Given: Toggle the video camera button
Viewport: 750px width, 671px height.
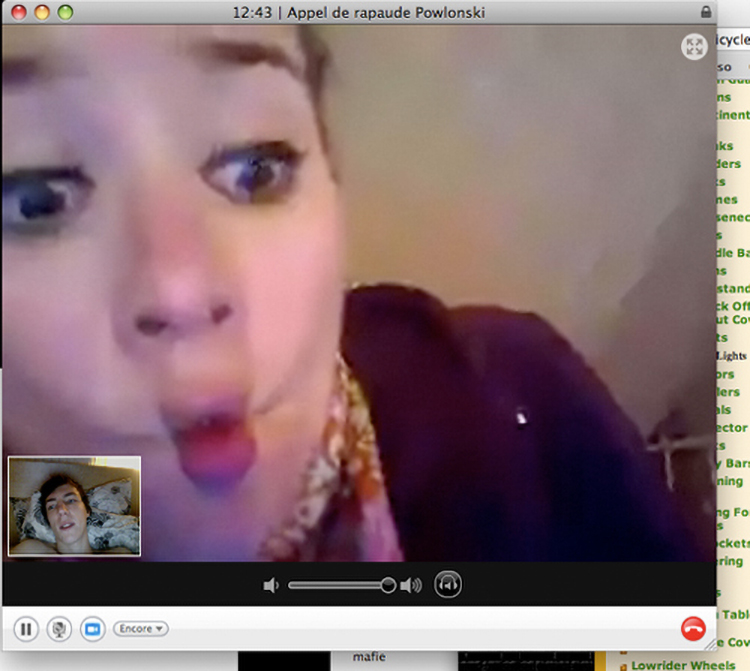Looking at the screenshot, I should point(93,629).
